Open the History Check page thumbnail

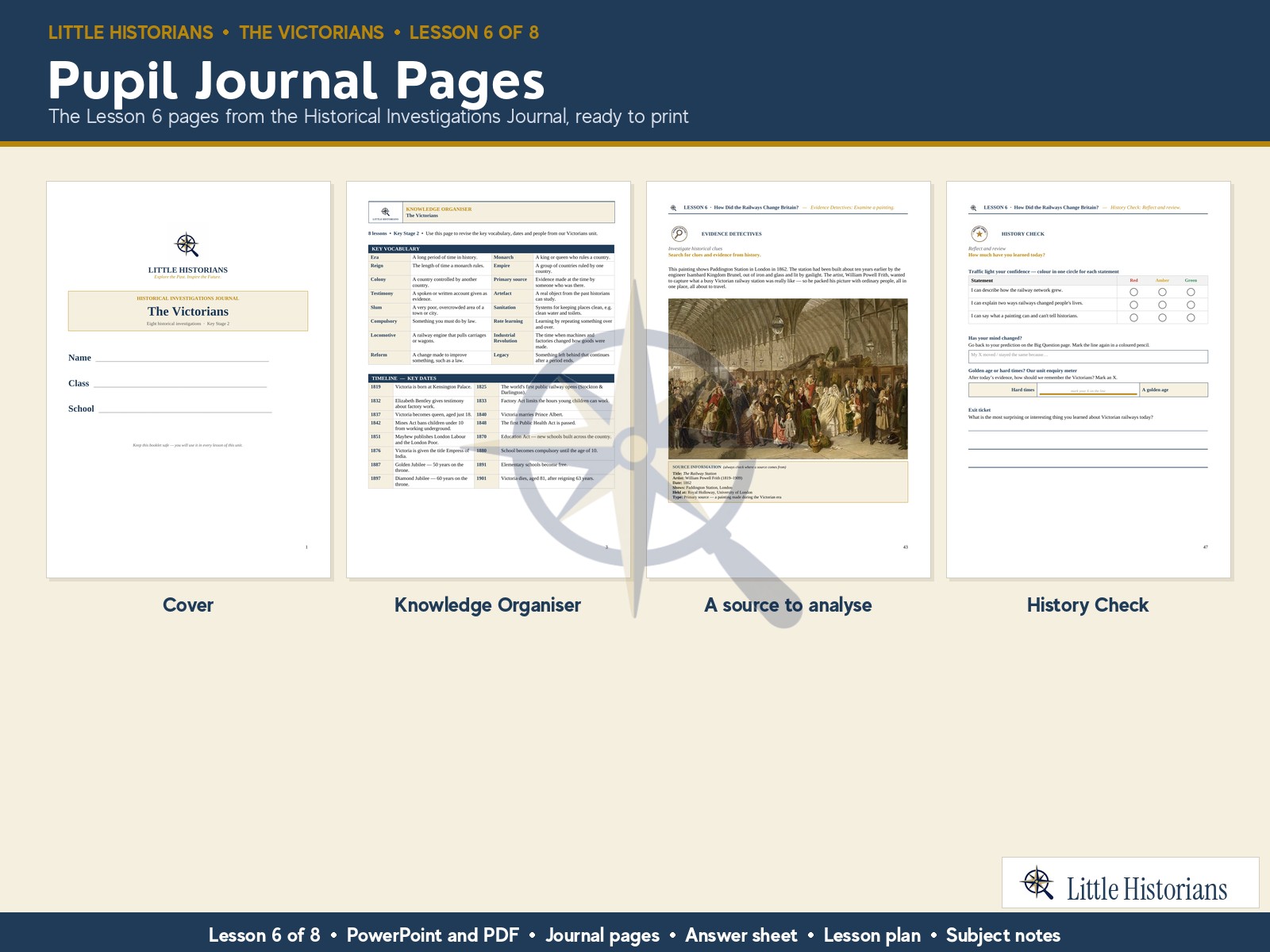coord(1088,379)
